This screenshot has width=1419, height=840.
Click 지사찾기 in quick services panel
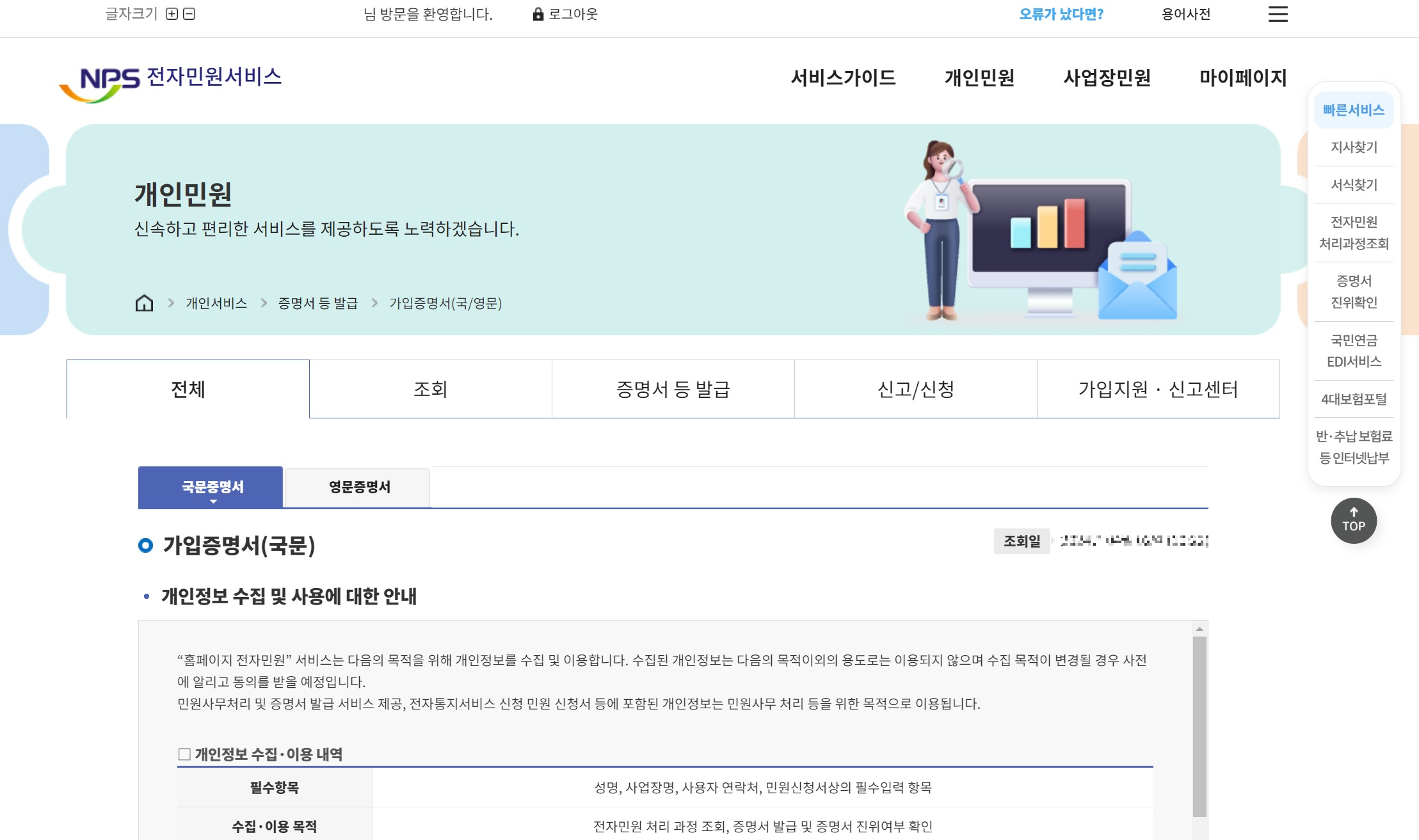pos(1354,147)
